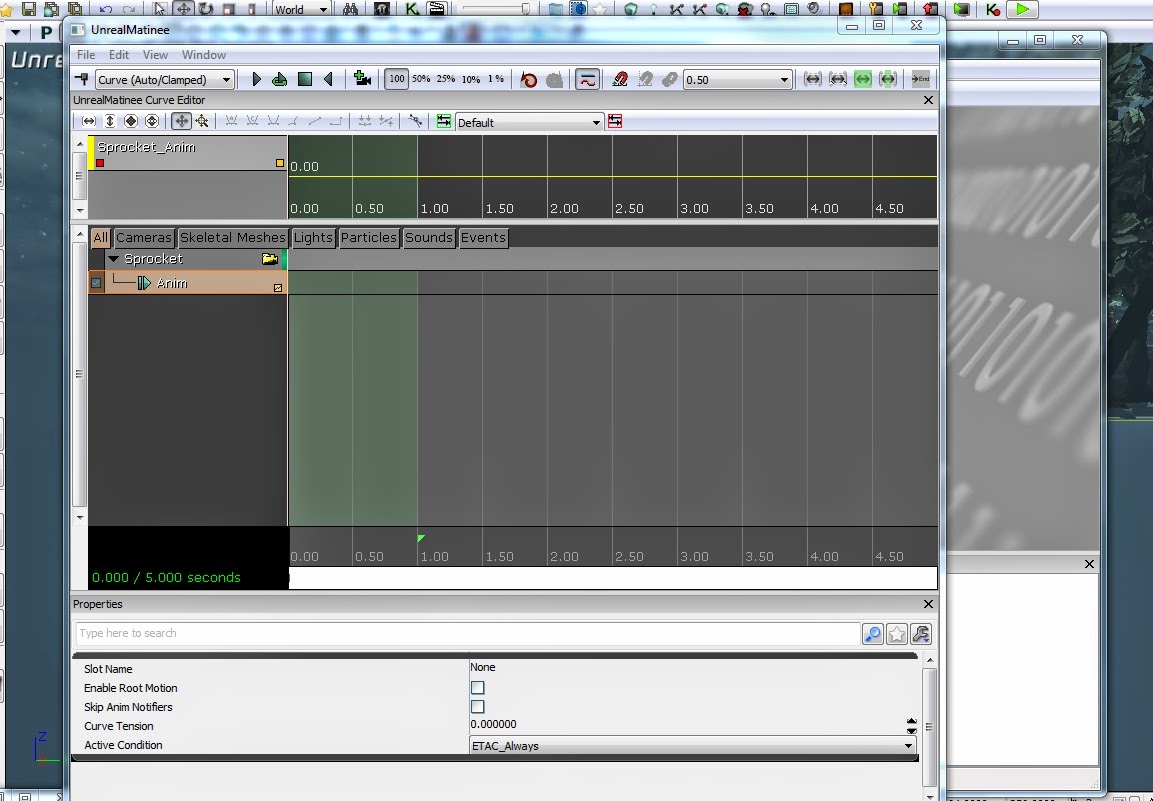1153x801 pixels.
Task: Open the World coordinate dropdown in editor
Action: click(301, 10)
